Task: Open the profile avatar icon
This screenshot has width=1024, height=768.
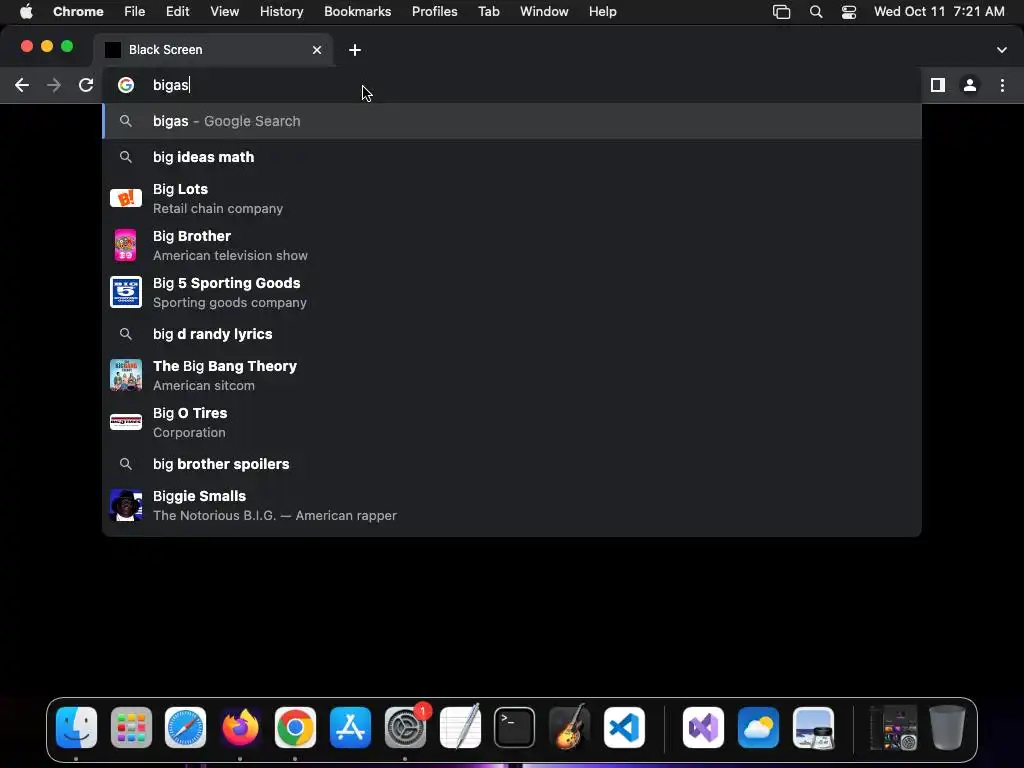Action: click(x=970, y=85)
